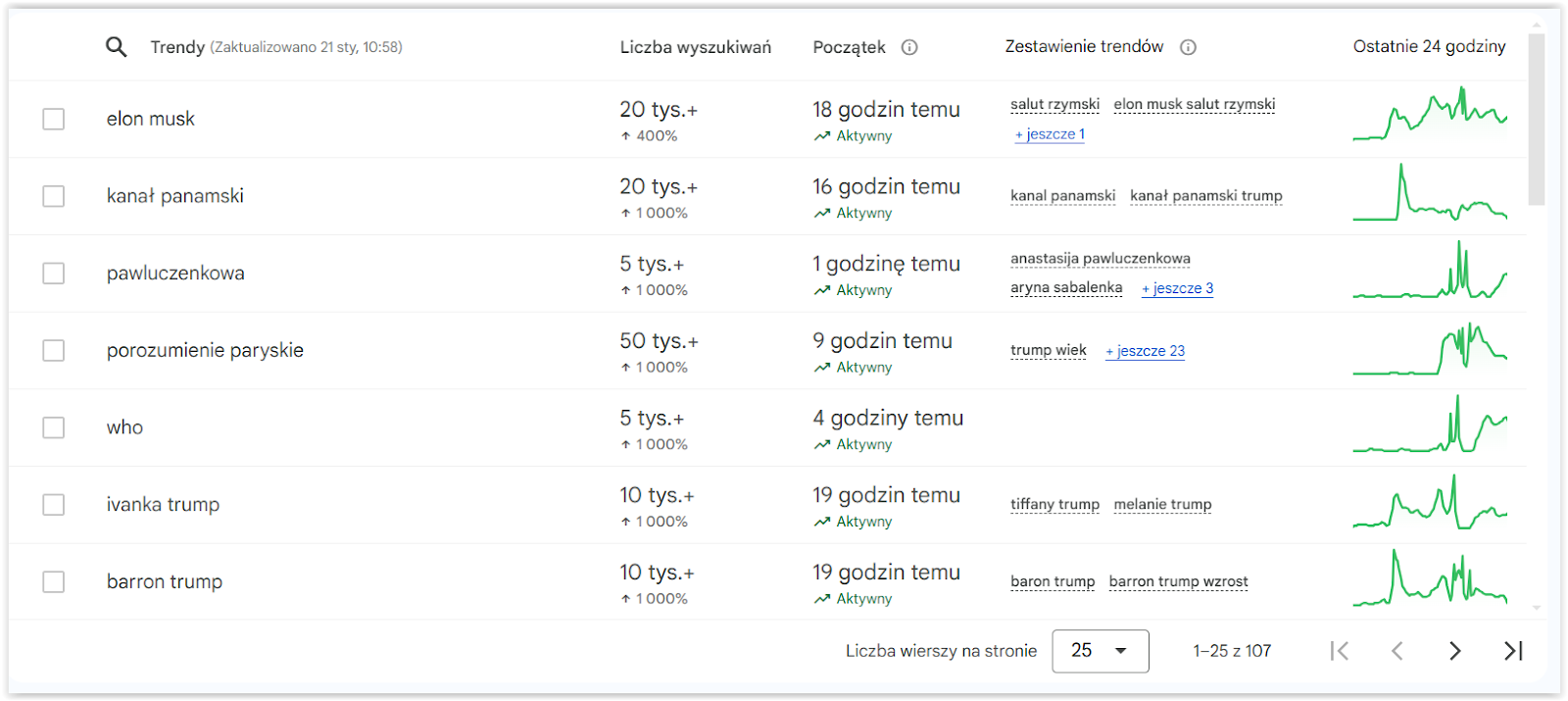Screen dimensions: 1568x701
Task: Check the box for elon musk
Action: [54, 119]
